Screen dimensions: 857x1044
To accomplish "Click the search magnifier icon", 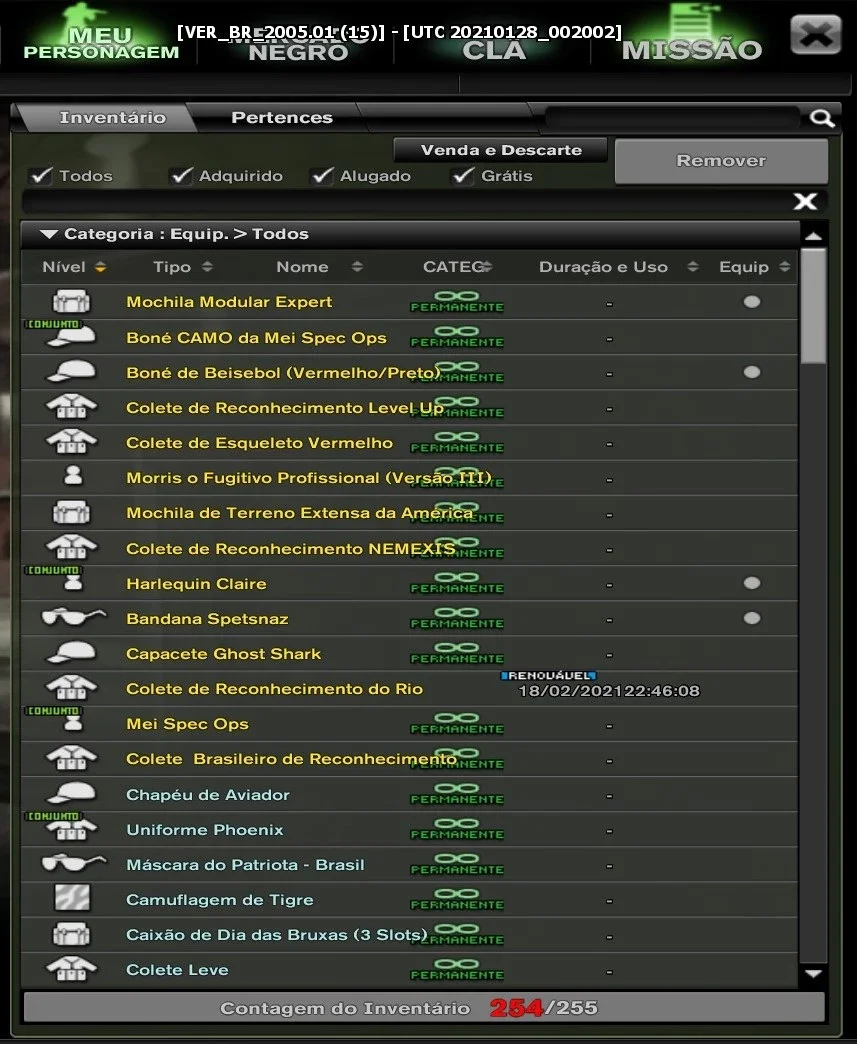I will tap(822, 119).
